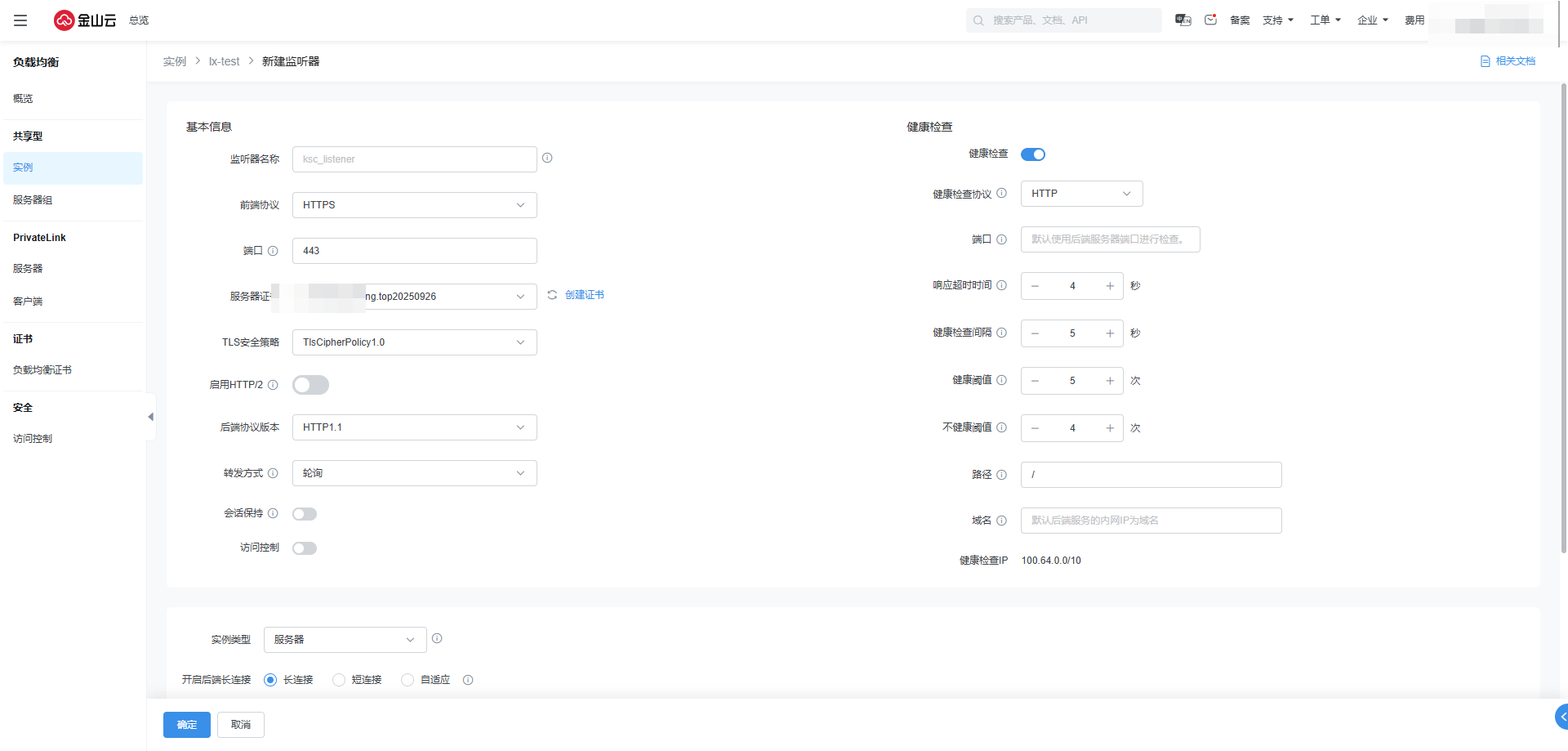Open the hamburger navigation menu
Screen dimensions: 1568x751
coord(20,20)
